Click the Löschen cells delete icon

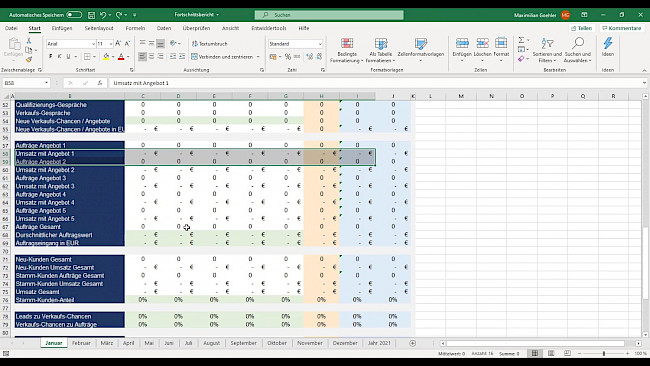(483, 43)
